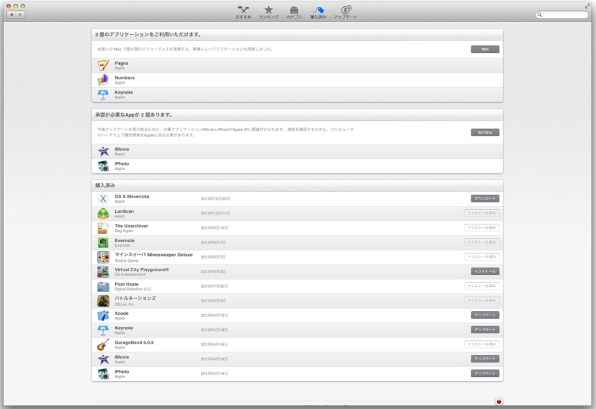
Task: Update Xcode with its アップデート button
Action: coord(485,315)
